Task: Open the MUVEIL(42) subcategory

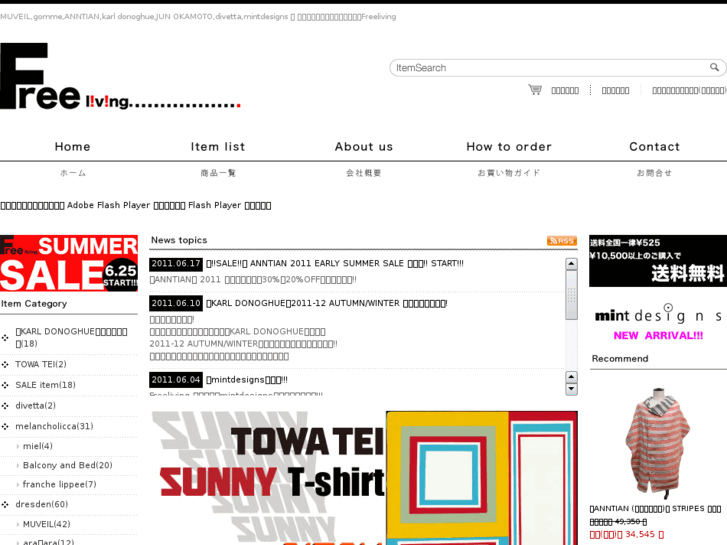Action: (46, 524)
